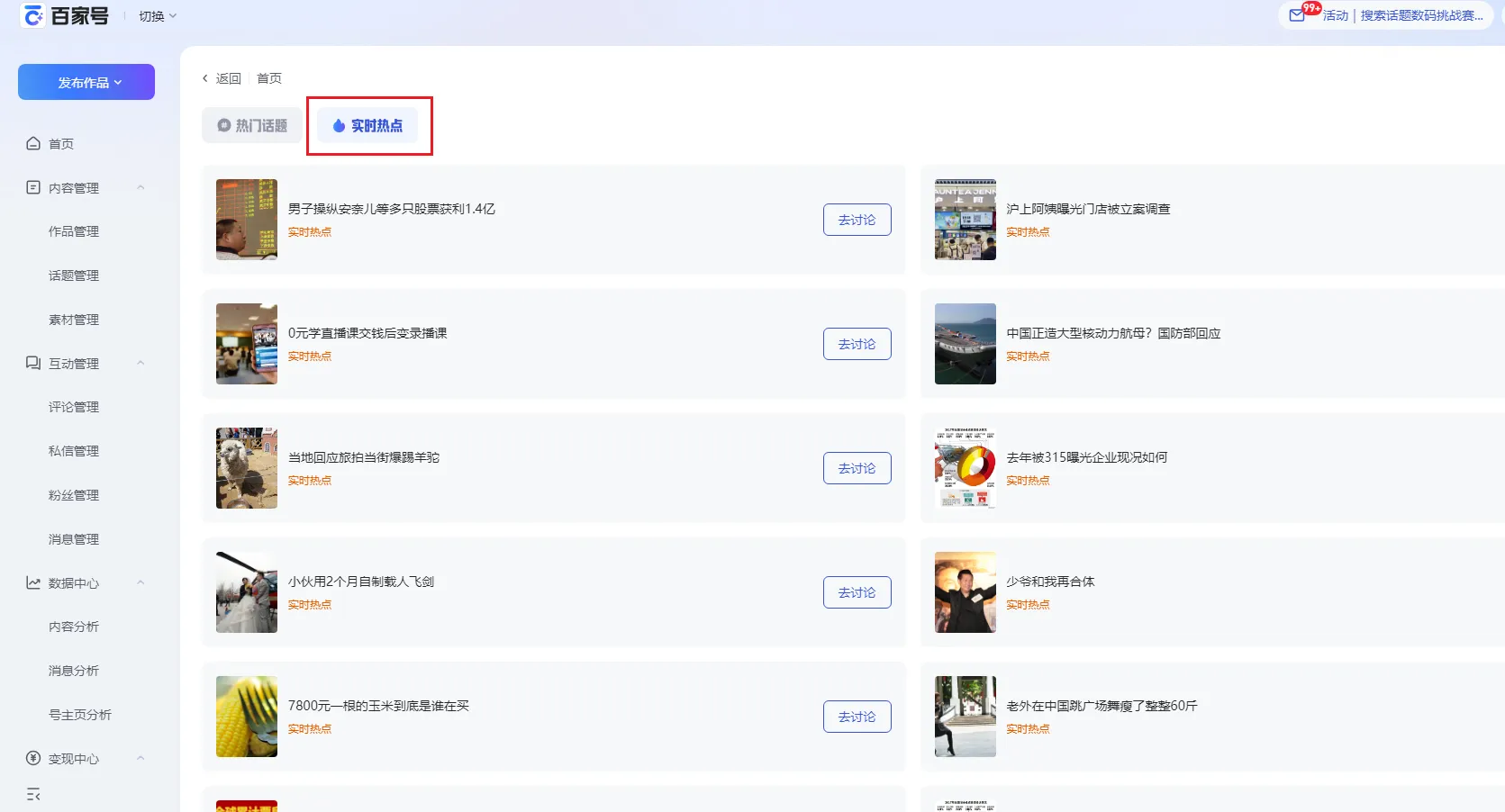Open 消息分析 in the sidebar
This screenshot has height=812, width=1505.
[x=74, y=671]
